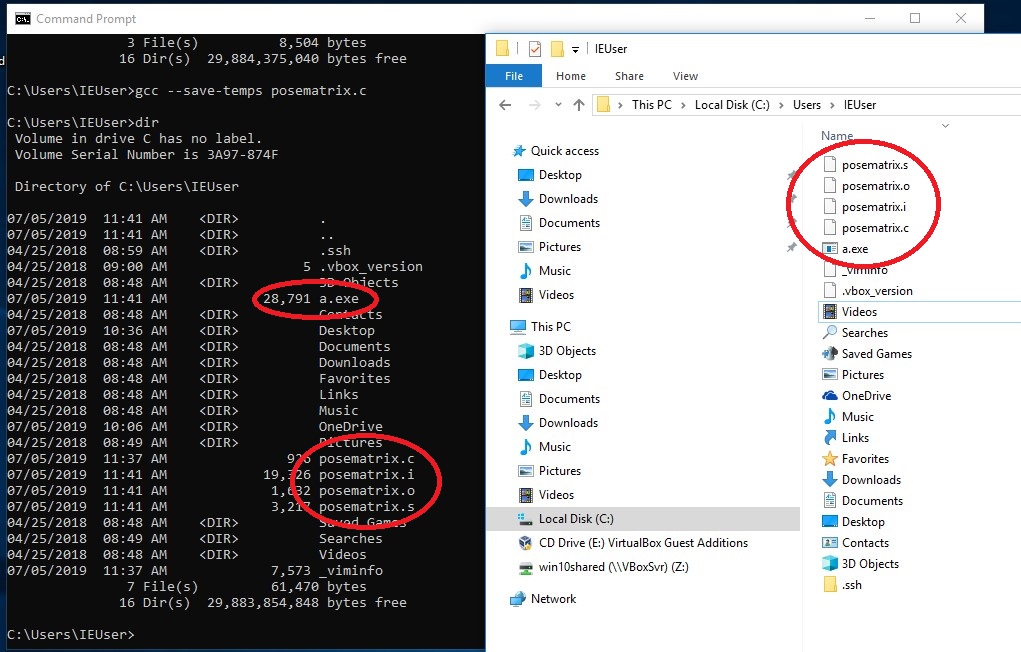The height and width of the screenshot is (652, 1021).
Task: Navigate to This PC via the breadcrumb link
Action: [x=653, y=104]
